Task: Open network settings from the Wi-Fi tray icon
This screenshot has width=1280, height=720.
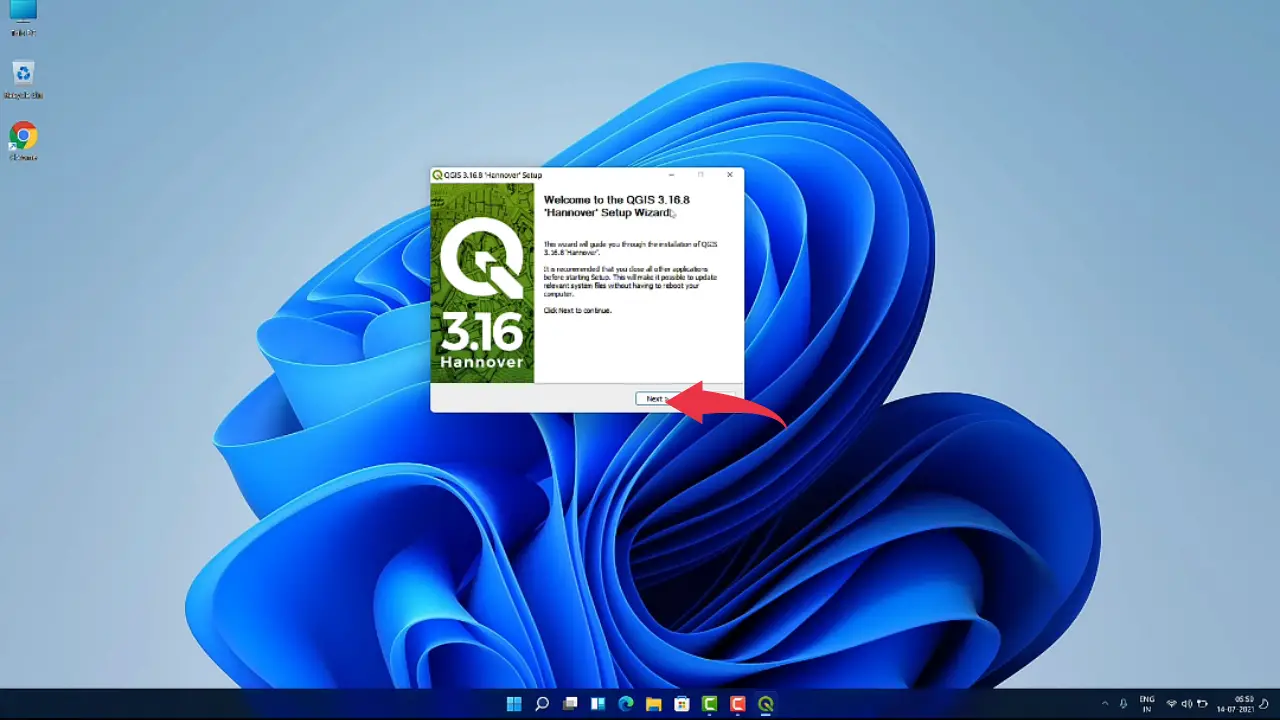Action: click(x=1172, y=704)
